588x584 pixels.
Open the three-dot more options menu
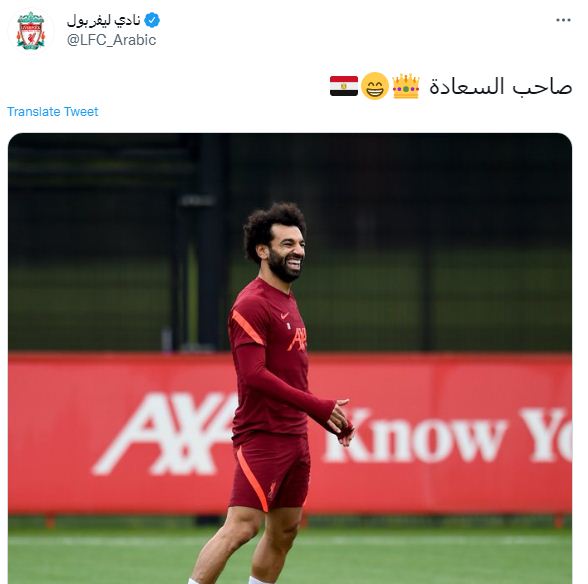click(563, 20)
